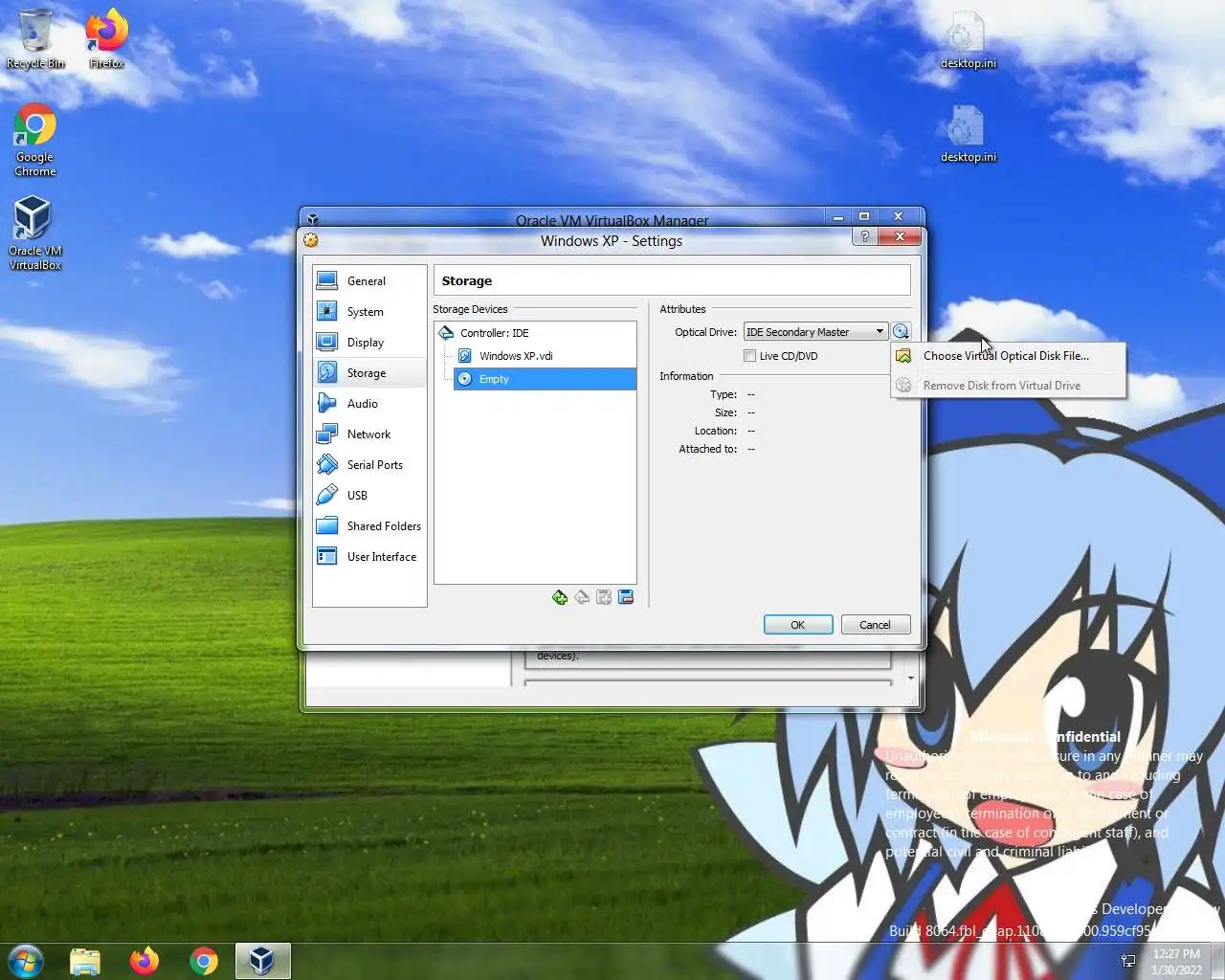Select the upper desktop.ini file icon

pyautogui.click(x=968, y=41)
